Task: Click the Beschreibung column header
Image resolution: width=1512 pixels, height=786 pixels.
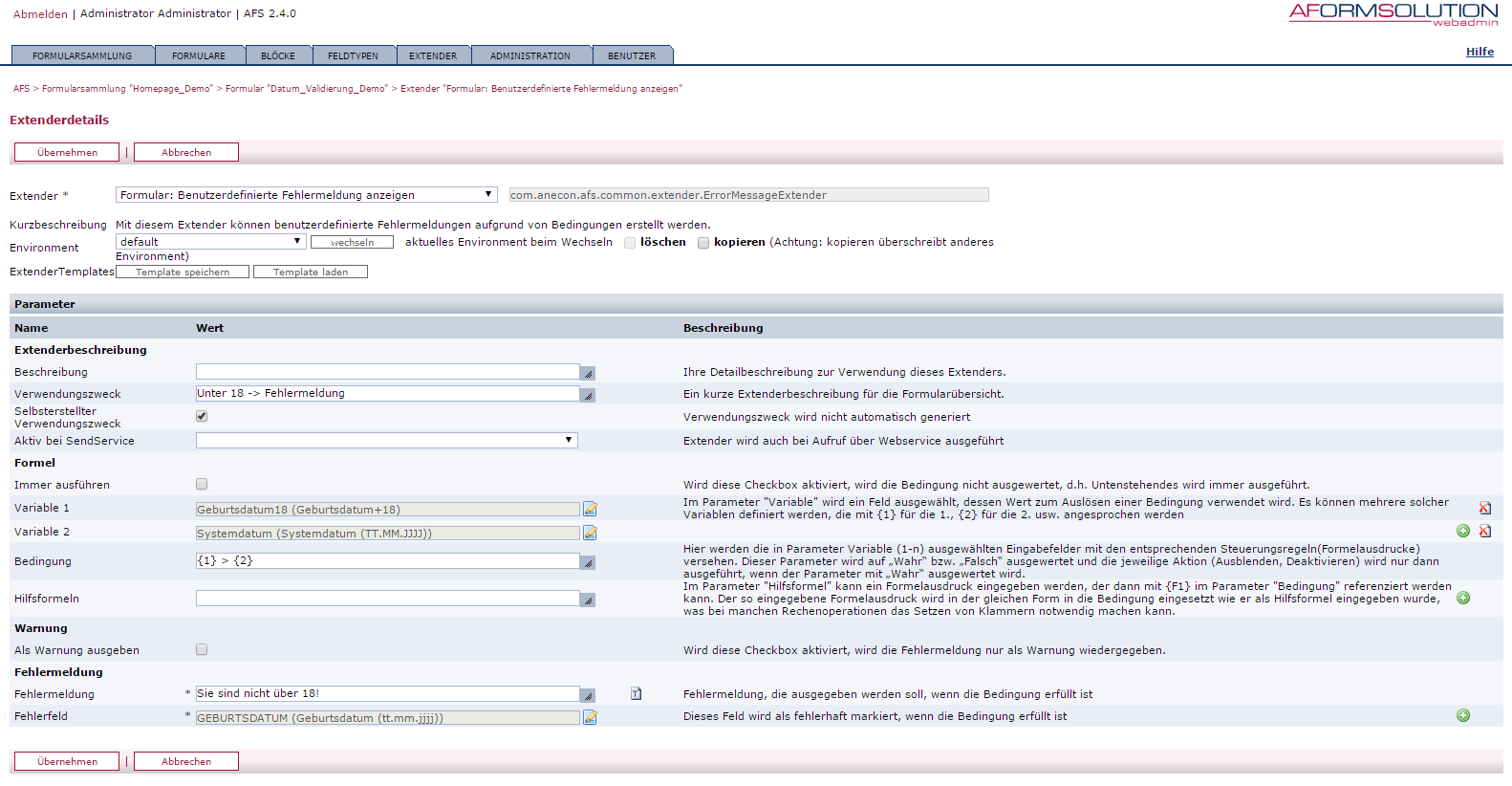Action: click(723, 328)
